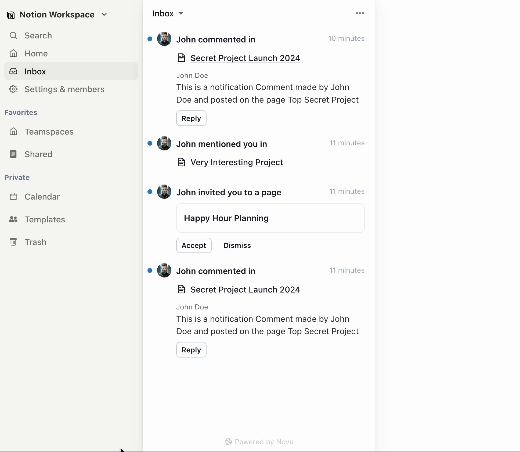520x452 pixels.
Task: Accept the Happy Hour Planning invitation
Action: pyautogui.click(x=194, y=245)
